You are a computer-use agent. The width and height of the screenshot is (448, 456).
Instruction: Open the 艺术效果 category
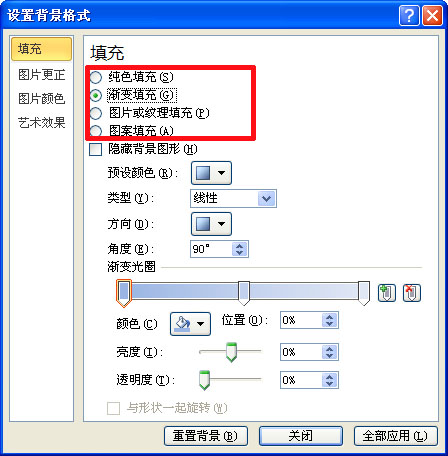(41, 123)
